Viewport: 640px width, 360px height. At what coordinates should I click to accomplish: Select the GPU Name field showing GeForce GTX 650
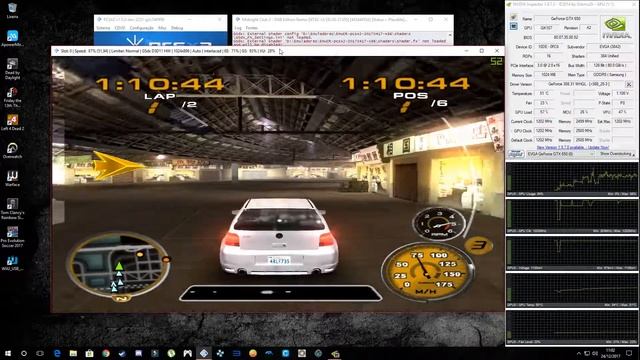(565, 19)
